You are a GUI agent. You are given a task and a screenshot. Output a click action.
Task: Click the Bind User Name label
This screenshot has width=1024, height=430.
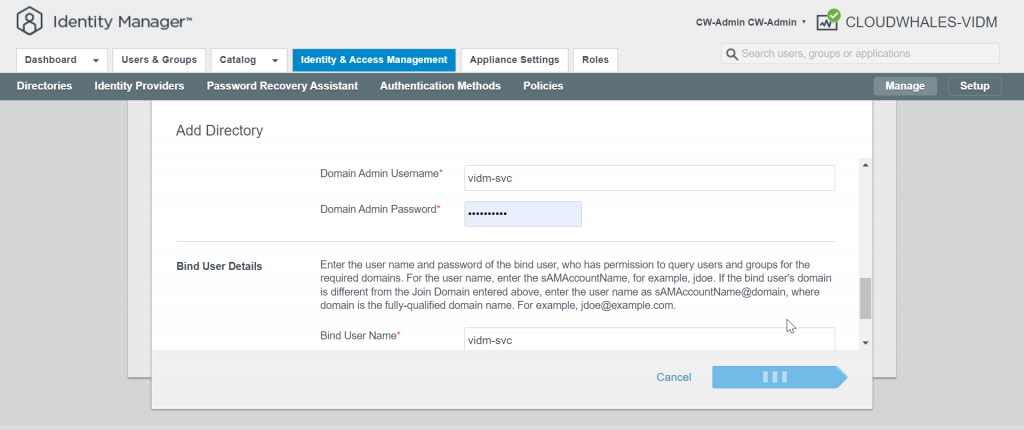(360, 335)
